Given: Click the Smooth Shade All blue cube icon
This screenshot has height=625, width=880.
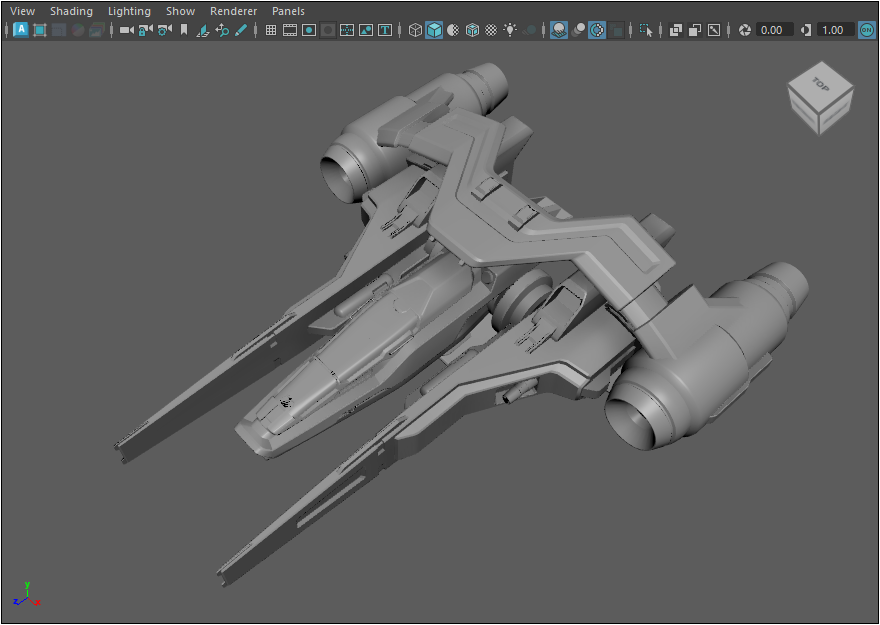Looking at the screenshot, I should [434, 30].
